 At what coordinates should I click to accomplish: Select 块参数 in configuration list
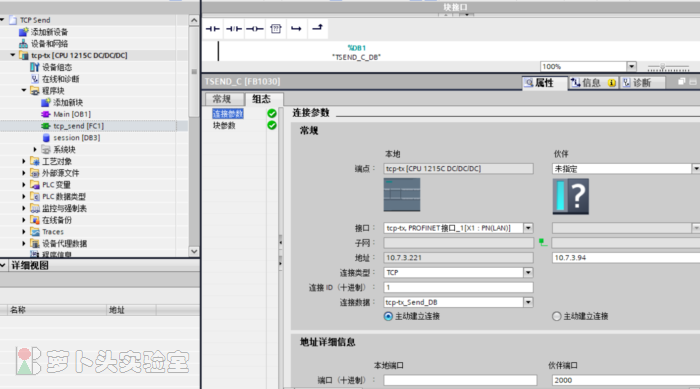[224, 125]
